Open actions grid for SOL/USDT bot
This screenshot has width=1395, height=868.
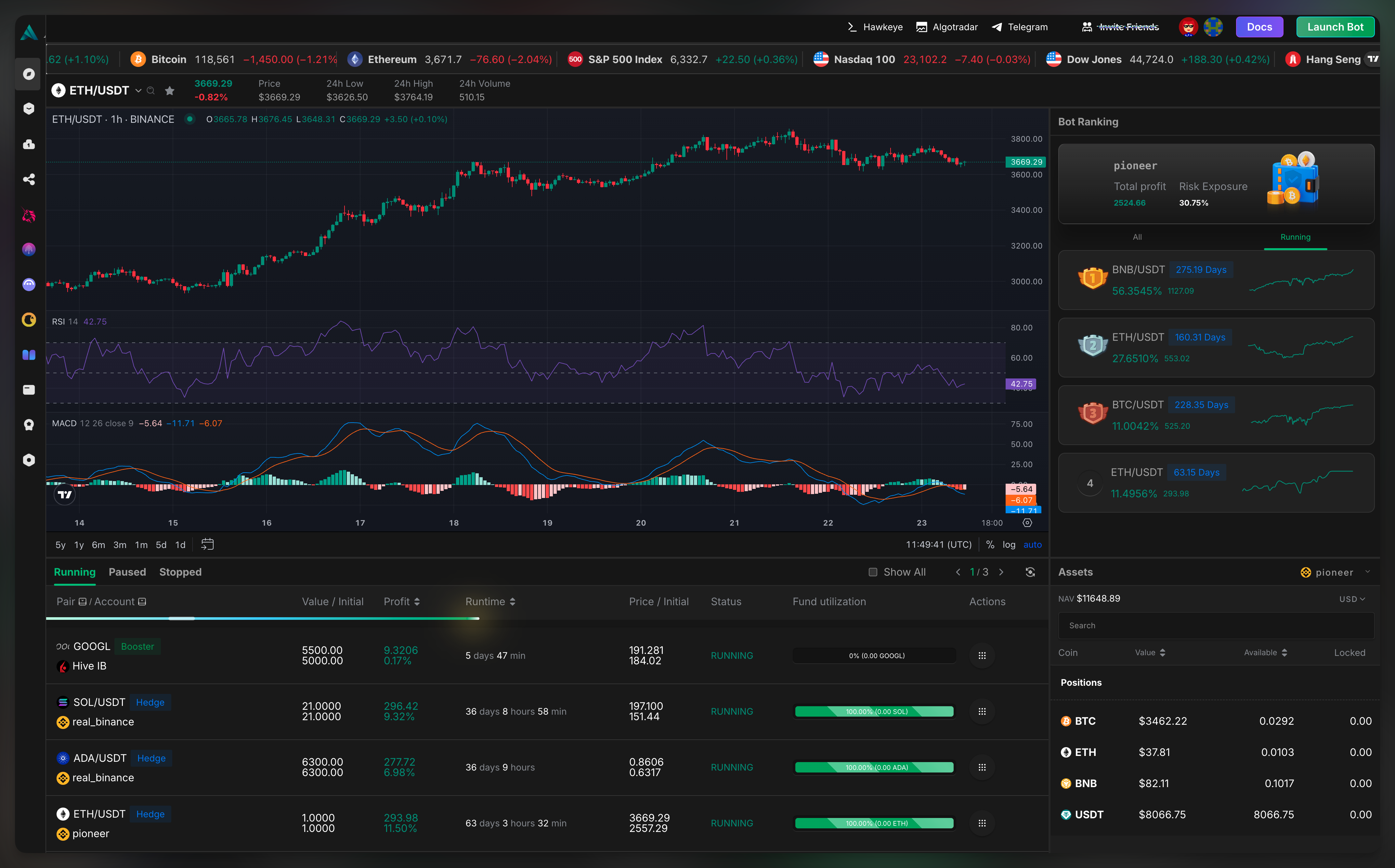982,711
